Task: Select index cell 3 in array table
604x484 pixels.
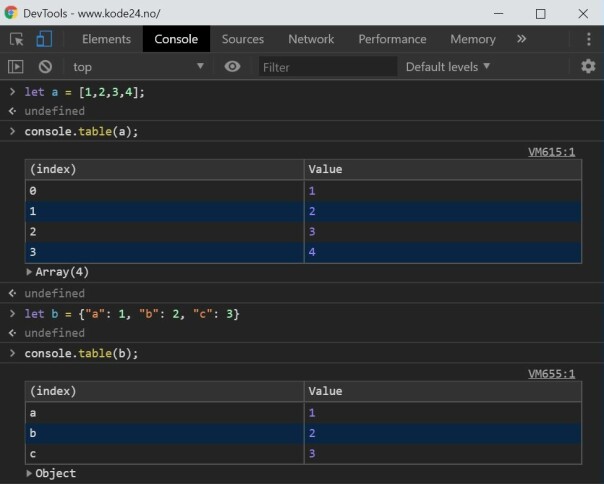Action: (164, 252)
